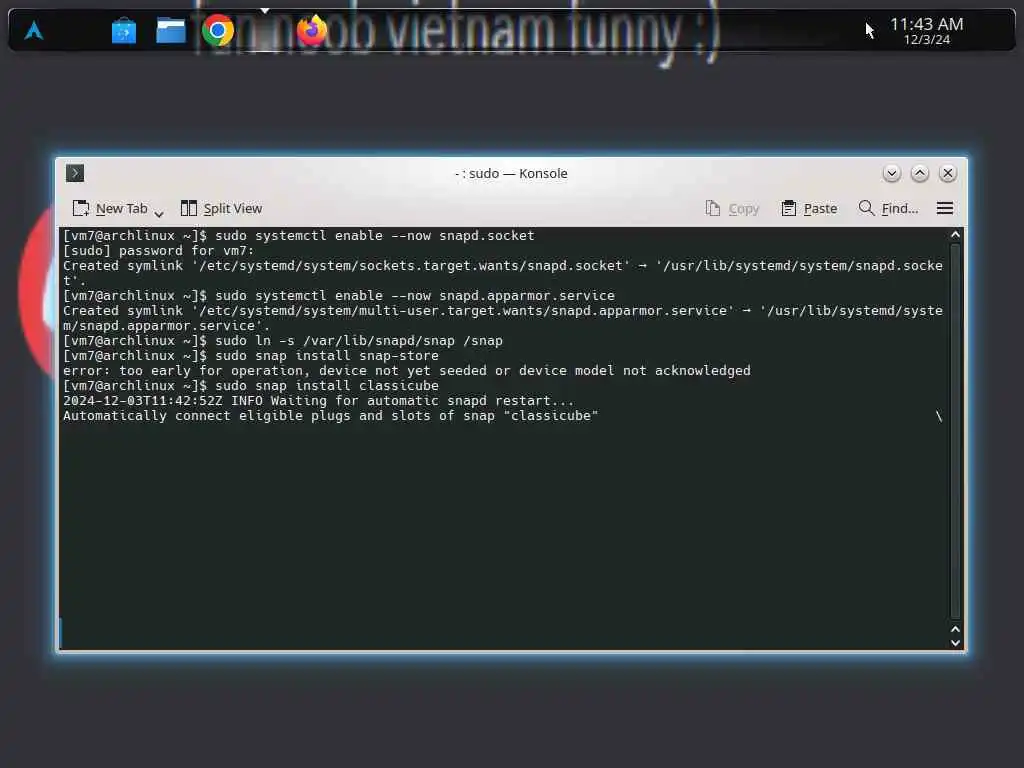Click the '- : sudo — Konsole' window title
Image resolution: width=1024 pixels, height=768 pixels.
point(511,173)
